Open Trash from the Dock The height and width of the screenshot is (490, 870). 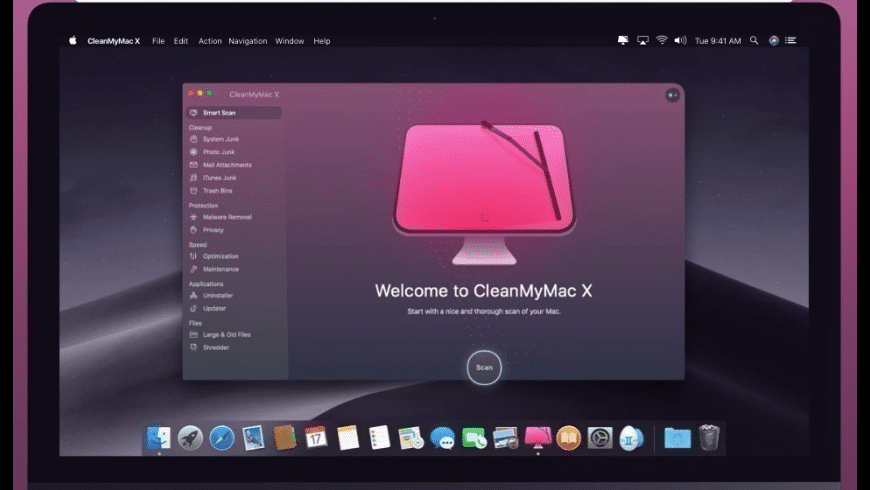click(709, 438)
